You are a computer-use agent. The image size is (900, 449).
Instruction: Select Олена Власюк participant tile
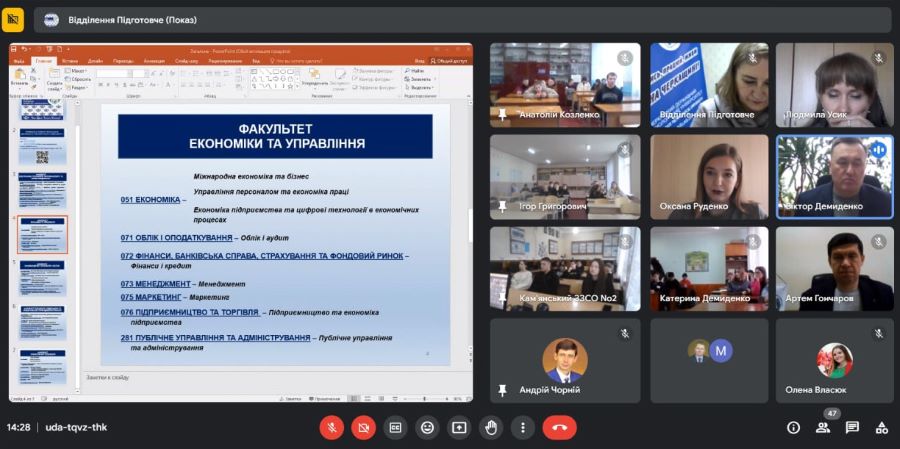pyautogui.click(x=835, y=361)
